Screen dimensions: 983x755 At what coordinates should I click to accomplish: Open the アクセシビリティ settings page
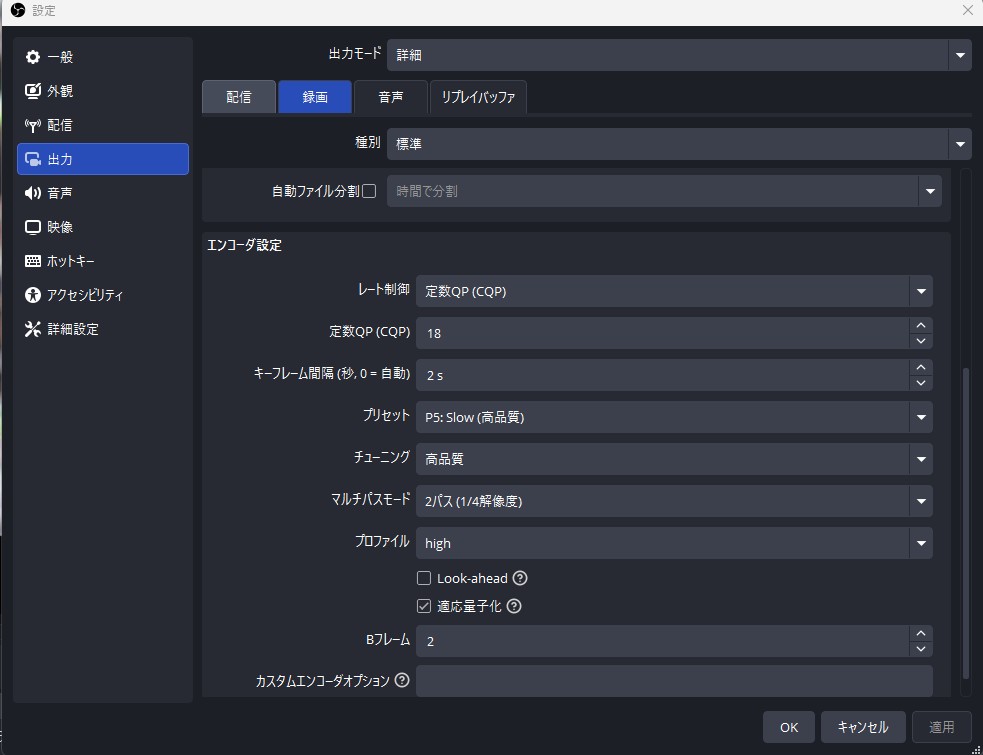coord(103,295)
